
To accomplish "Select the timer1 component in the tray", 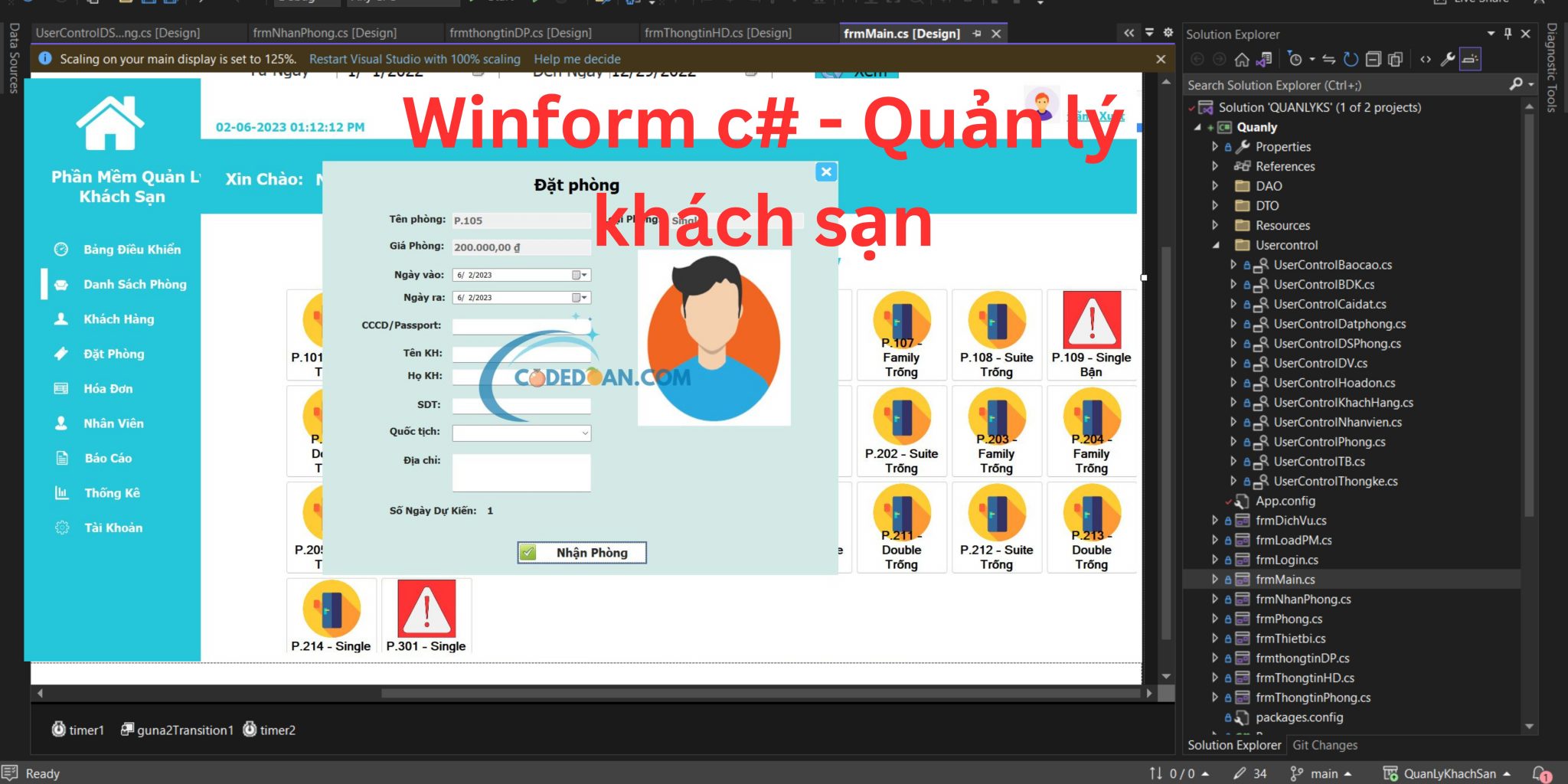I will [x=77, y=730].
